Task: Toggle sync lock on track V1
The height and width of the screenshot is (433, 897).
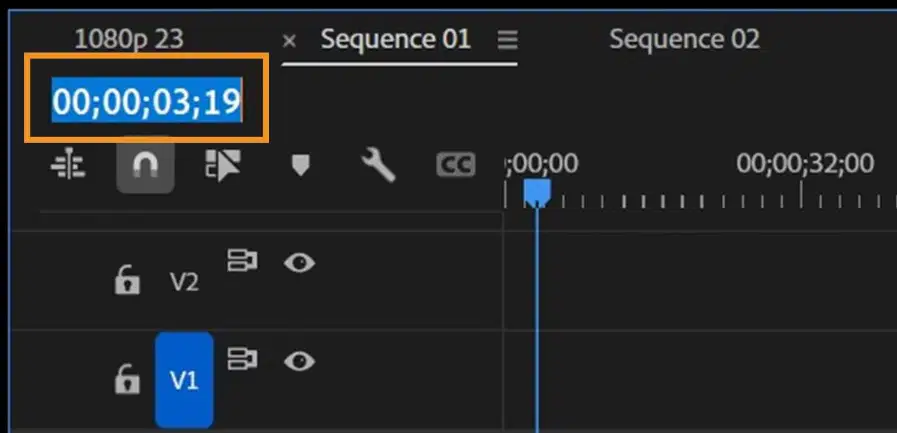Action: click(242, 359)
